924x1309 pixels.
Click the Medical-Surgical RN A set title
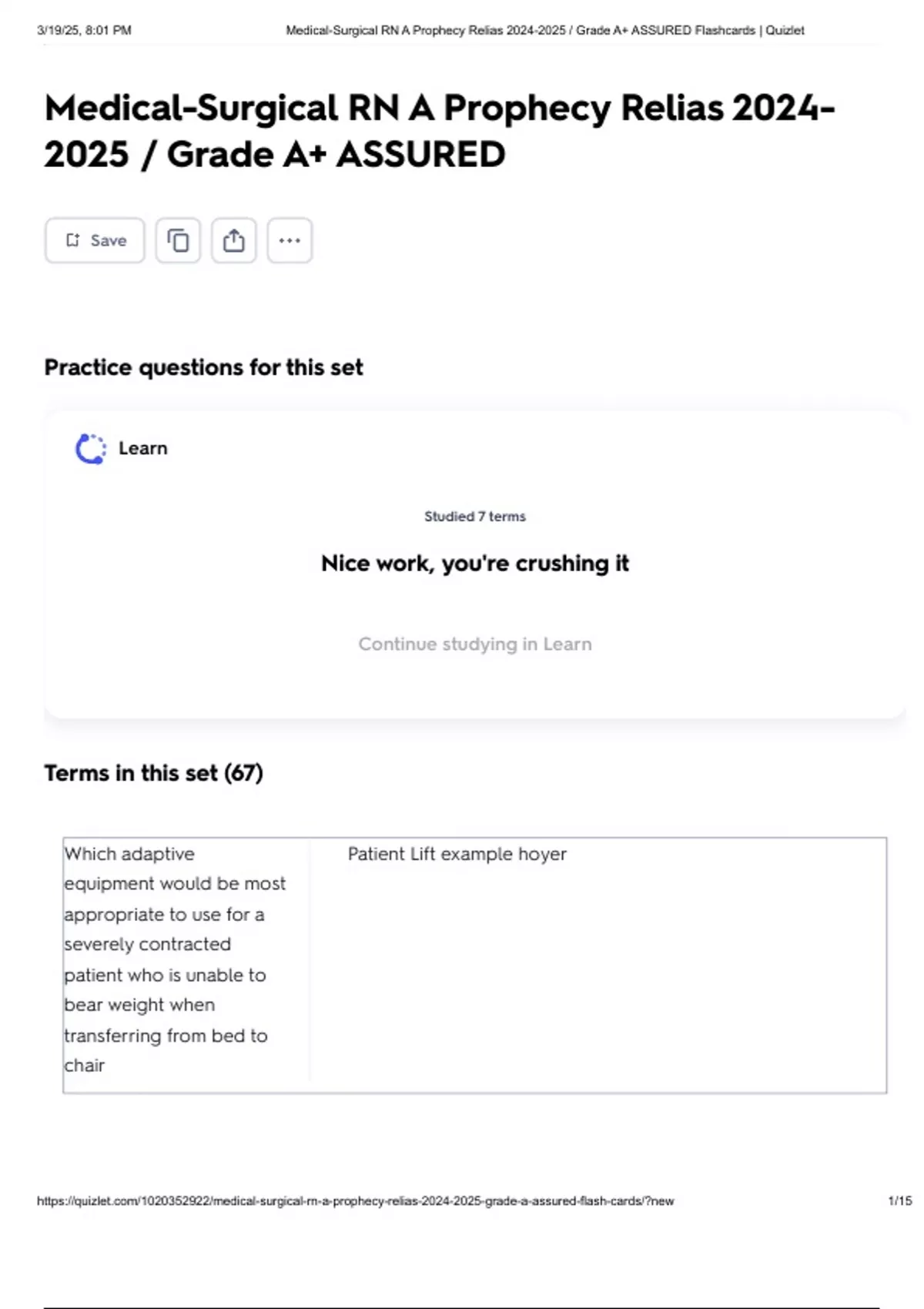pos(439,131)
